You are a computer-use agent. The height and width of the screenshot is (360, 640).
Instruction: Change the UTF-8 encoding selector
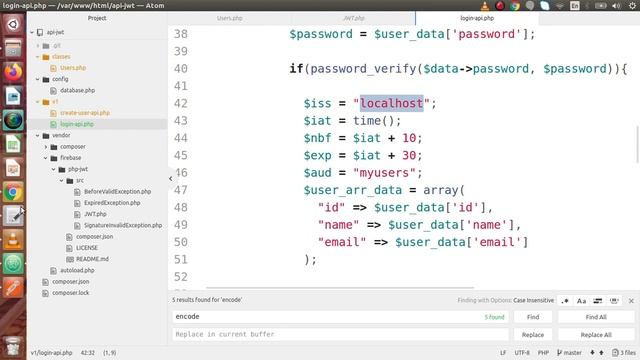(x=522, y=353)
